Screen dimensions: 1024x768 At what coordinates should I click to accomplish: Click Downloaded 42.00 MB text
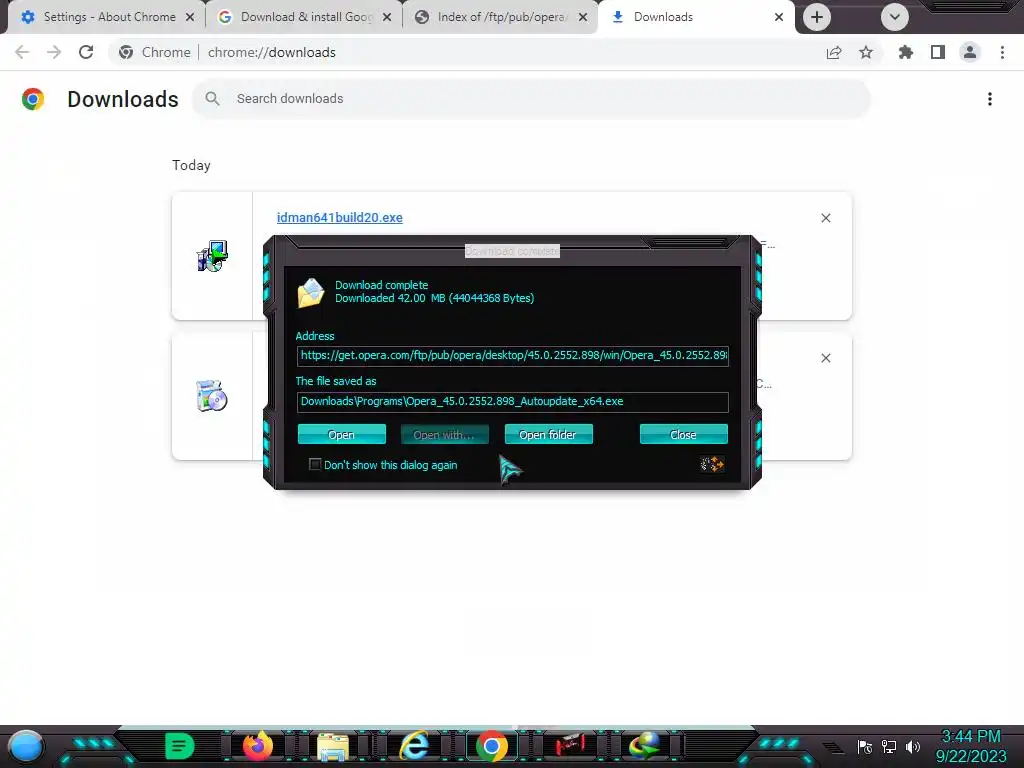434,298
